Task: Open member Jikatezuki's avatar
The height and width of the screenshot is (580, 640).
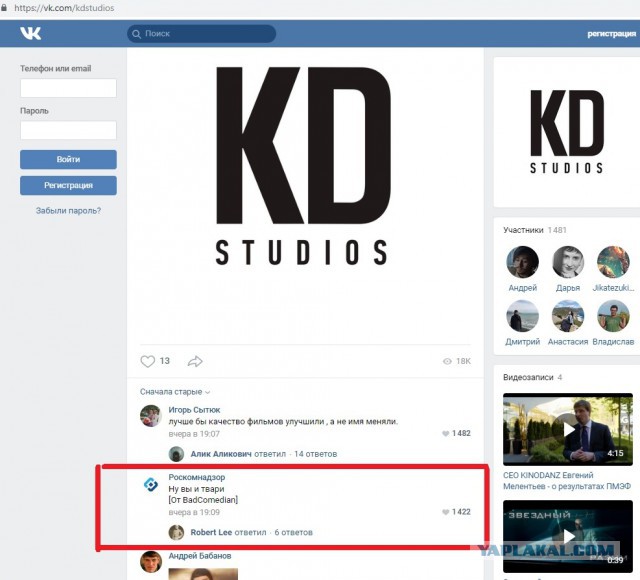Action: tap(613, 262)
